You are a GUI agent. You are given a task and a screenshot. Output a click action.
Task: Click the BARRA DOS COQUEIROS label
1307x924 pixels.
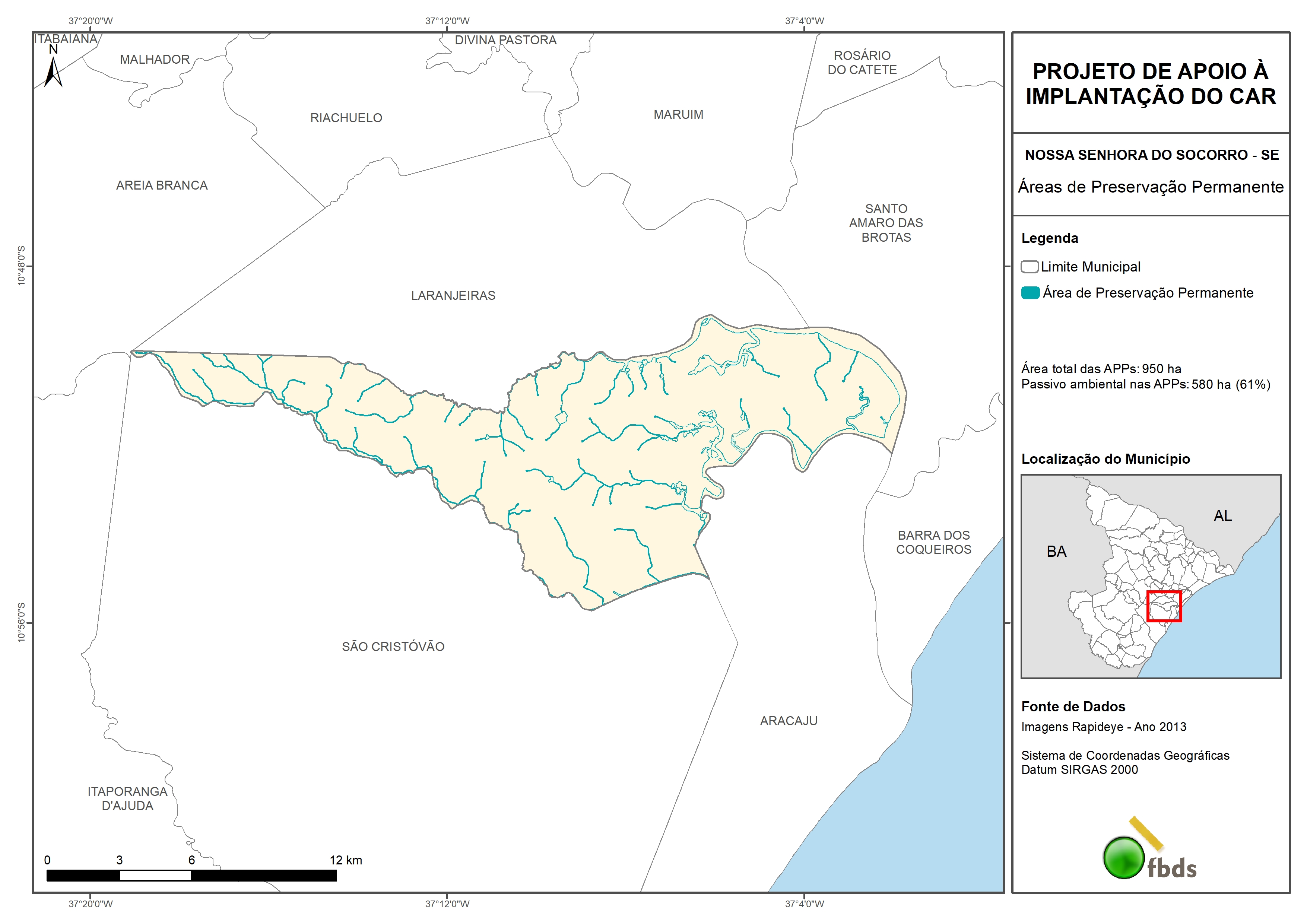pos(933,543)
